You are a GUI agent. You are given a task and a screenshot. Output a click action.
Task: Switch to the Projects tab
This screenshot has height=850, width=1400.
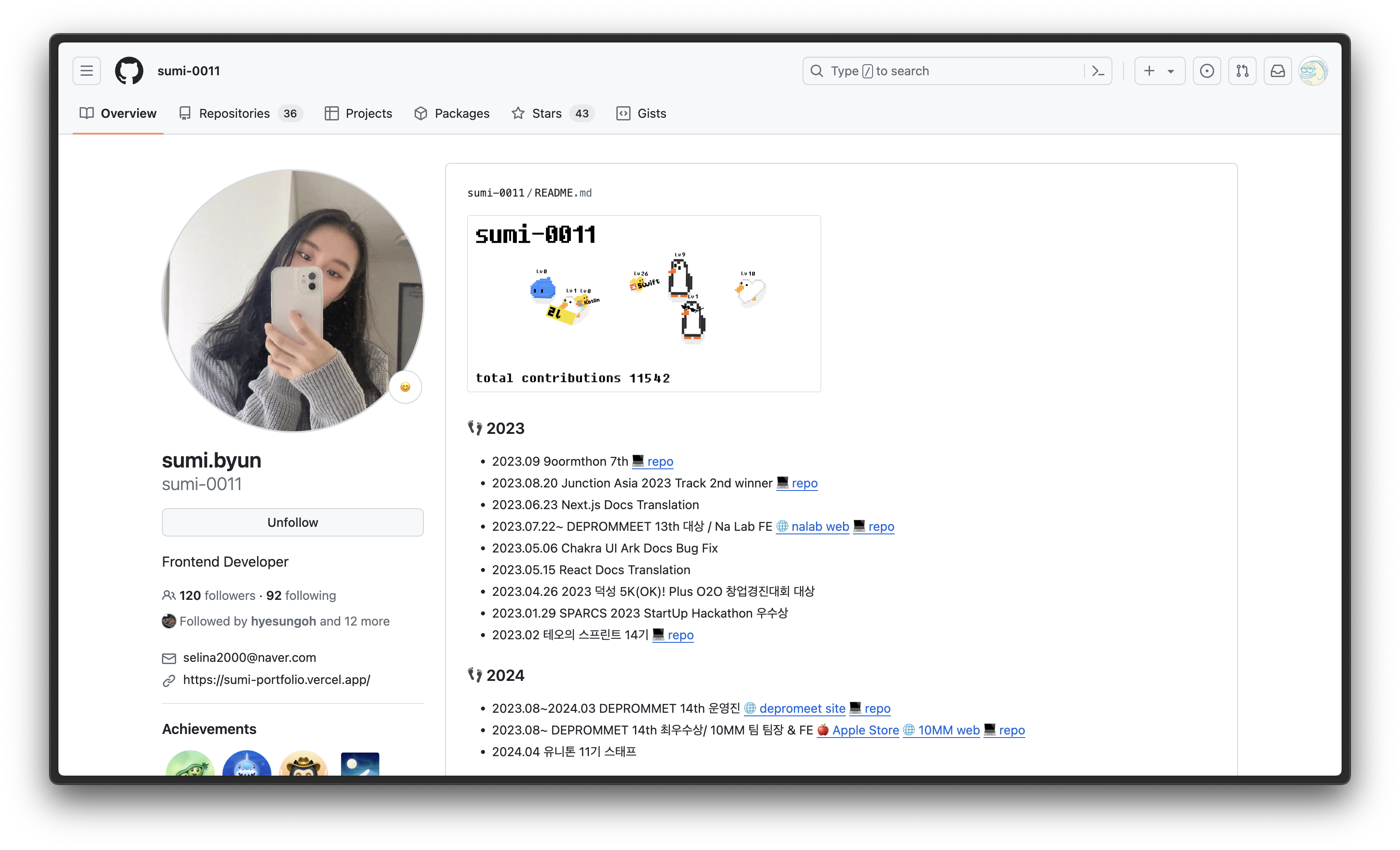tap(358, 113)
